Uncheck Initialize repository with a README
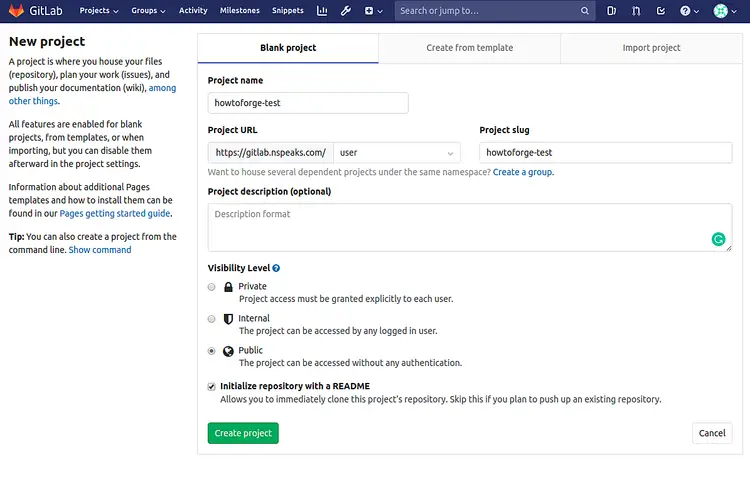This screenshot has height=479, width=750. click(211, 386)
